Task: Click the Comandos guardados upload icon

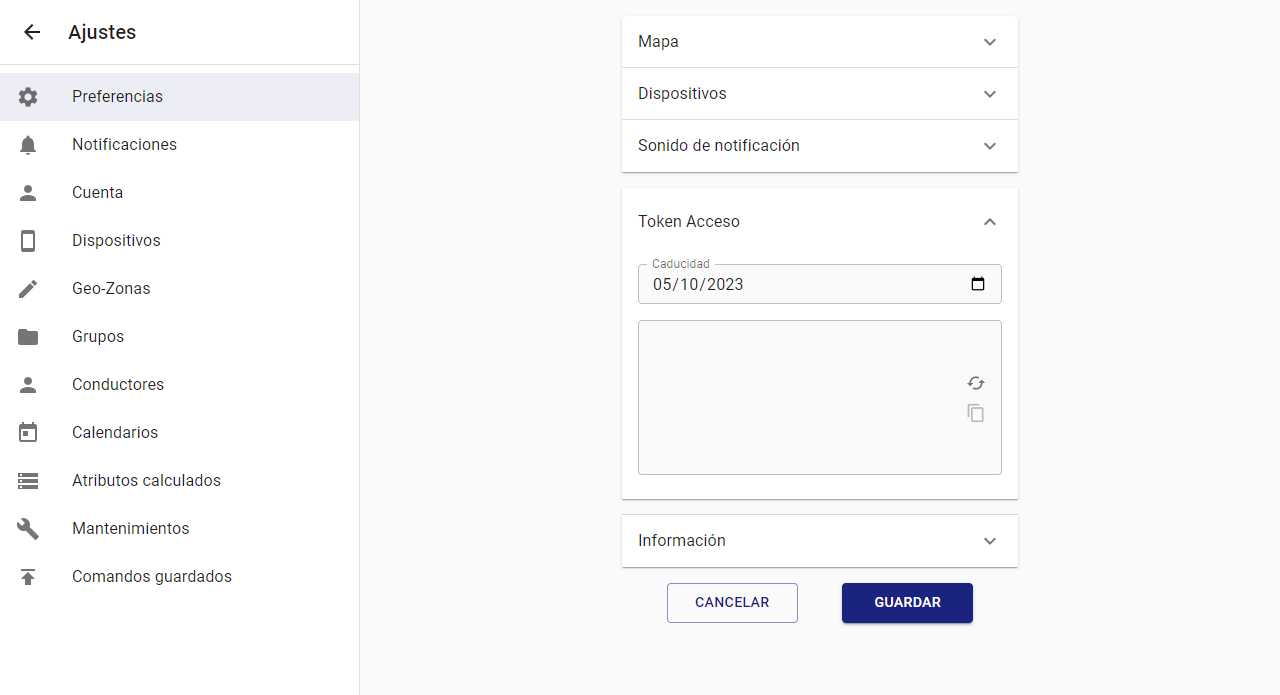Action: (28, 577)
